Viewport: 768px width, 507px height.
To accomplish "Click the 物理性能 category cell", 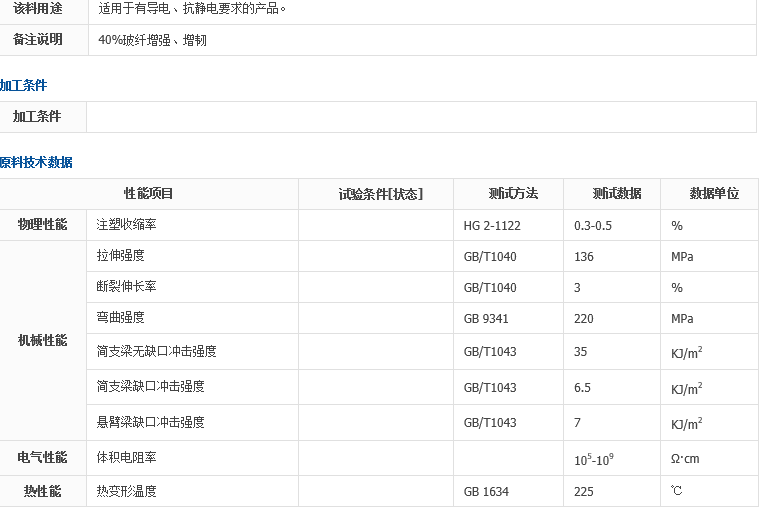I will tap(43, 225).
